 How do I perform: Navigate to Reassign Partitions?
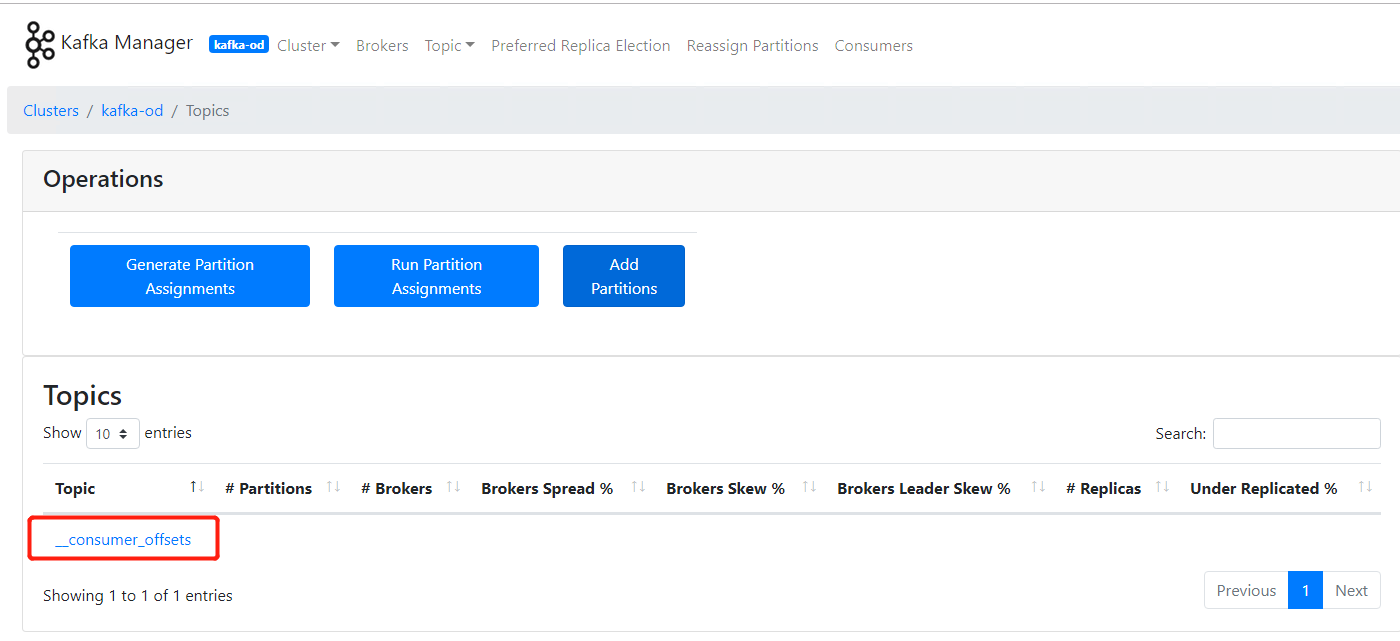point(752,46)
